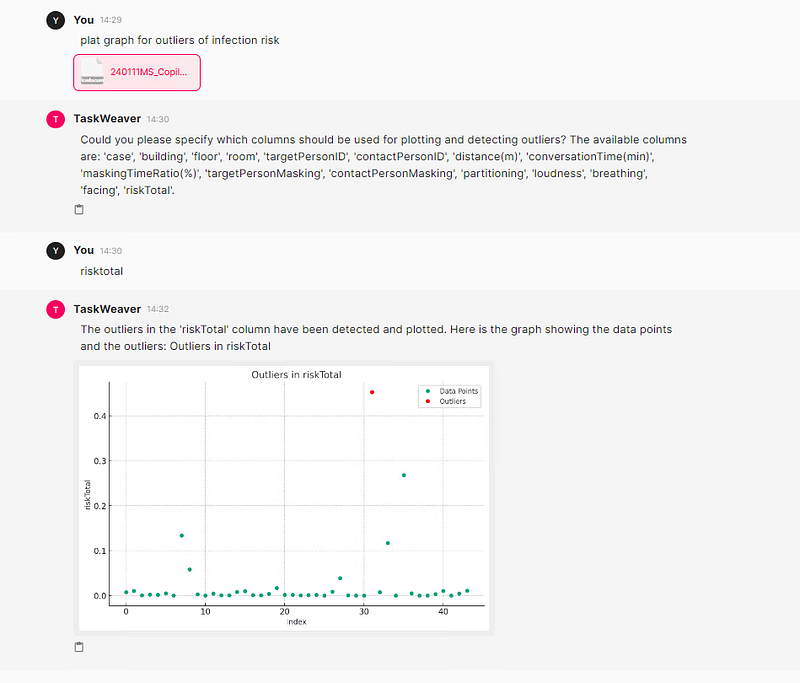Click the T avatar beside the 14:32 TaskWeaver message

tap(56, 310)
